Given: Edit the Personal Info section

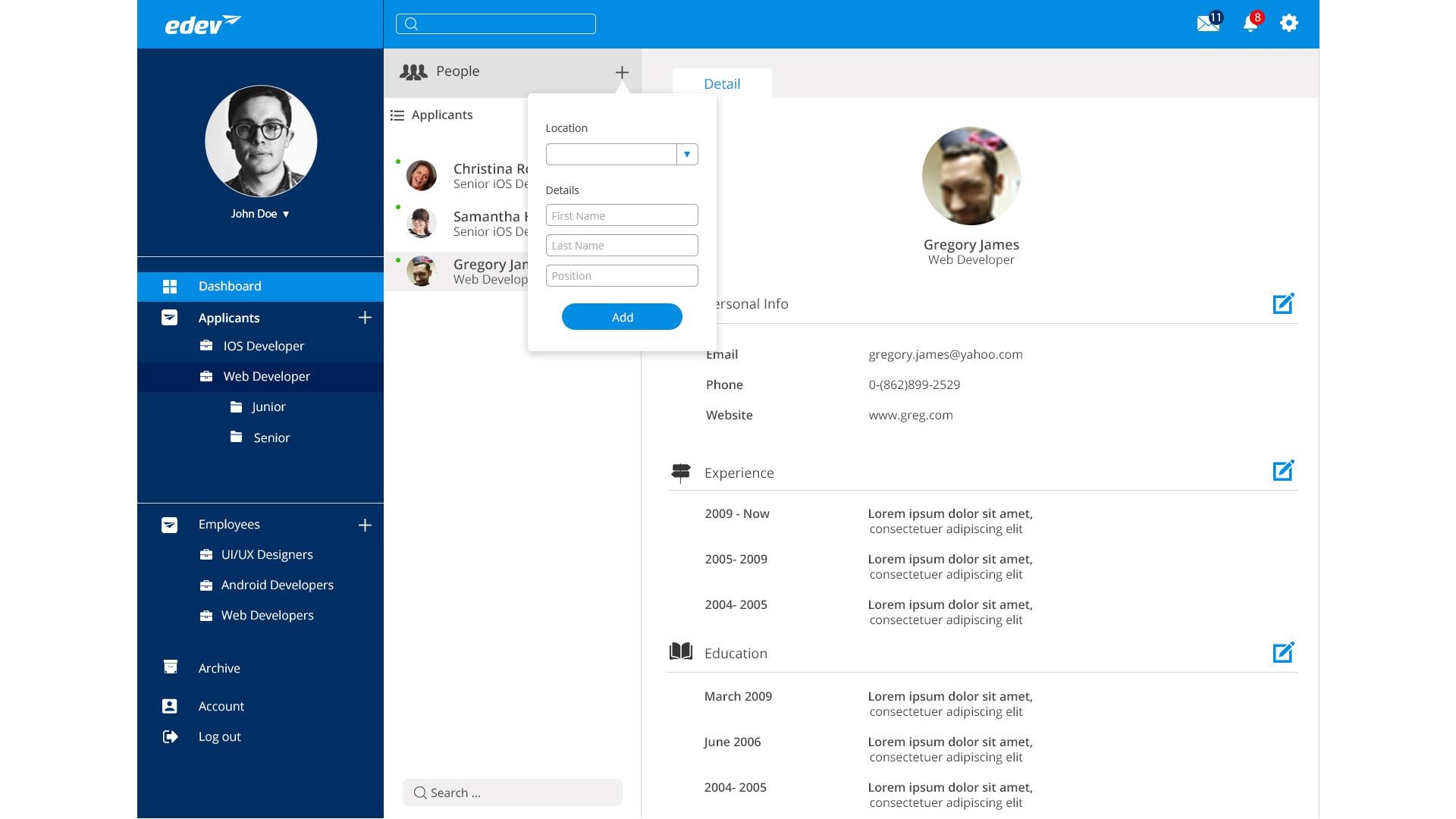Looking at the screenshot, I should pyautogui.click(x=1283, y=304).
